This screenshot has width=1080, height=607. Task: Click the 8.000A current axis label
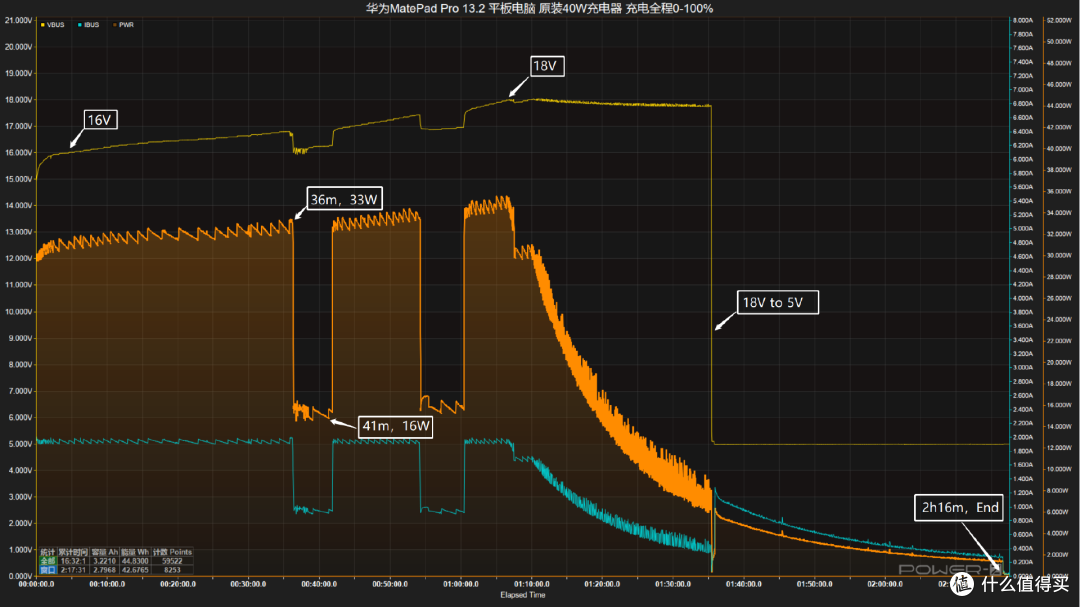point(1023,21)
